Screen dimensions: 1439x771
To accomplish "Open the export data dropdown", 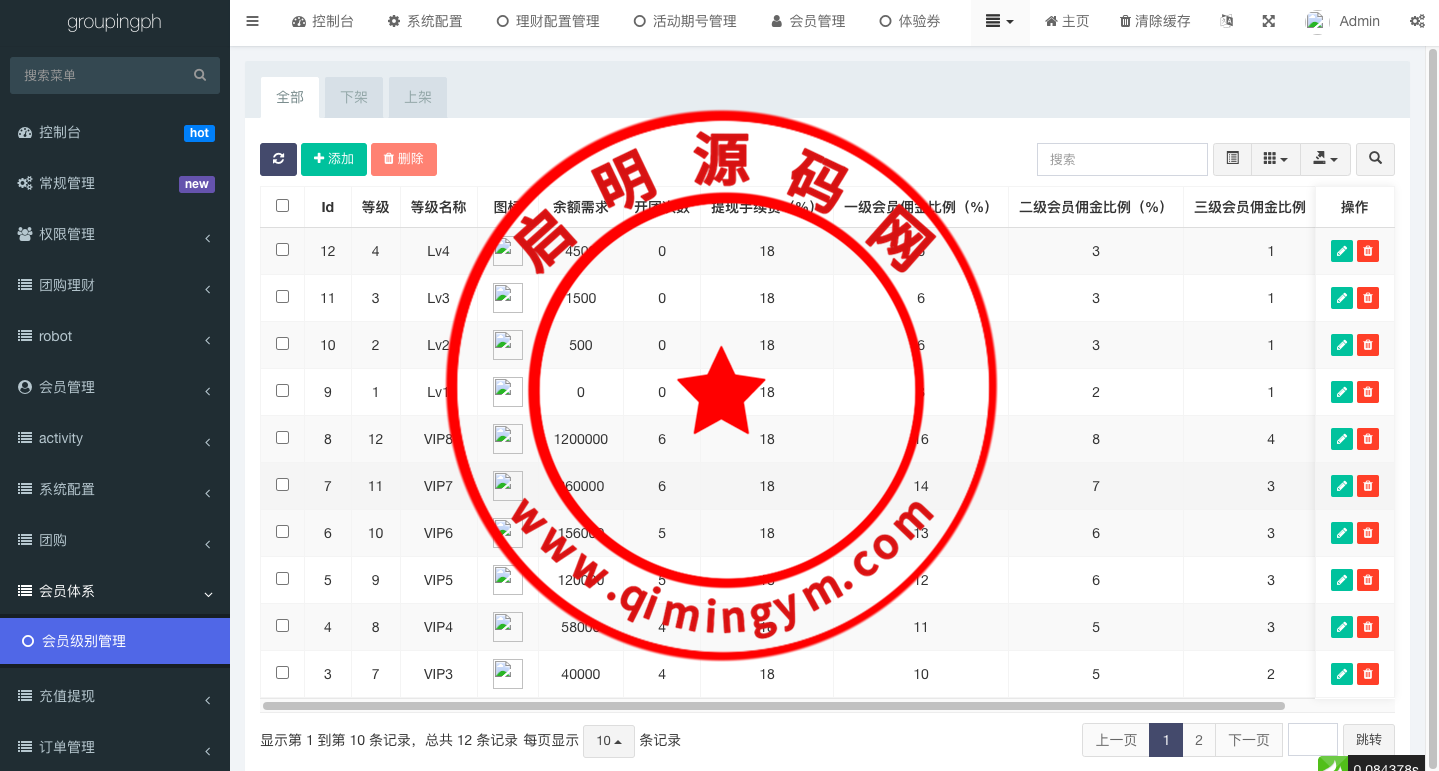I will pos(1325,159).
